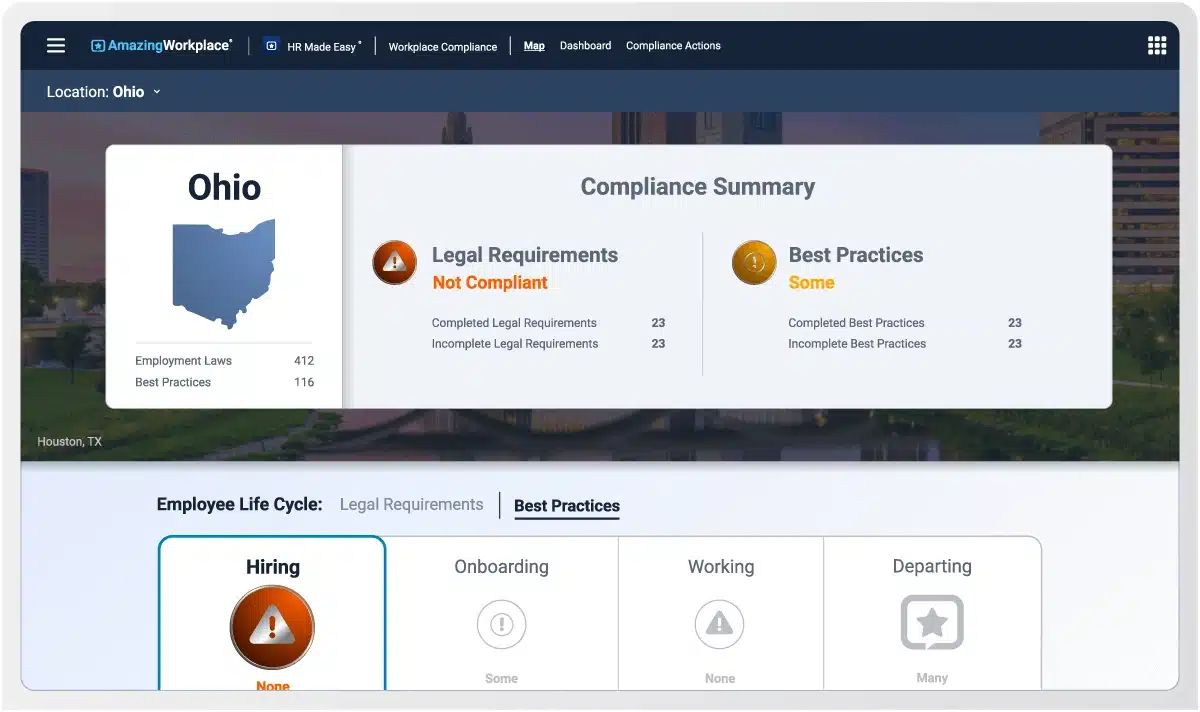
Task: Click the Best Practices summary heading
Action: tap(856, 255)
